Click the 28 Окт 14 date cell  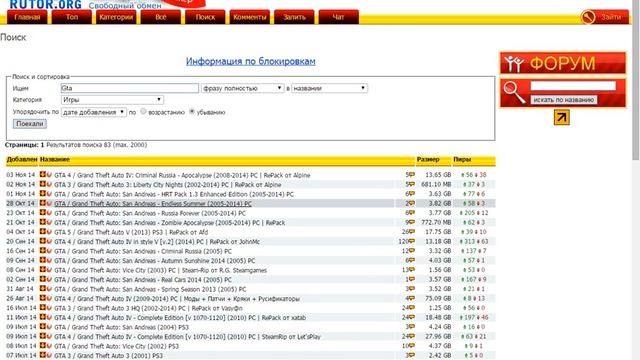pyautogui.click(x=20, y=203)
